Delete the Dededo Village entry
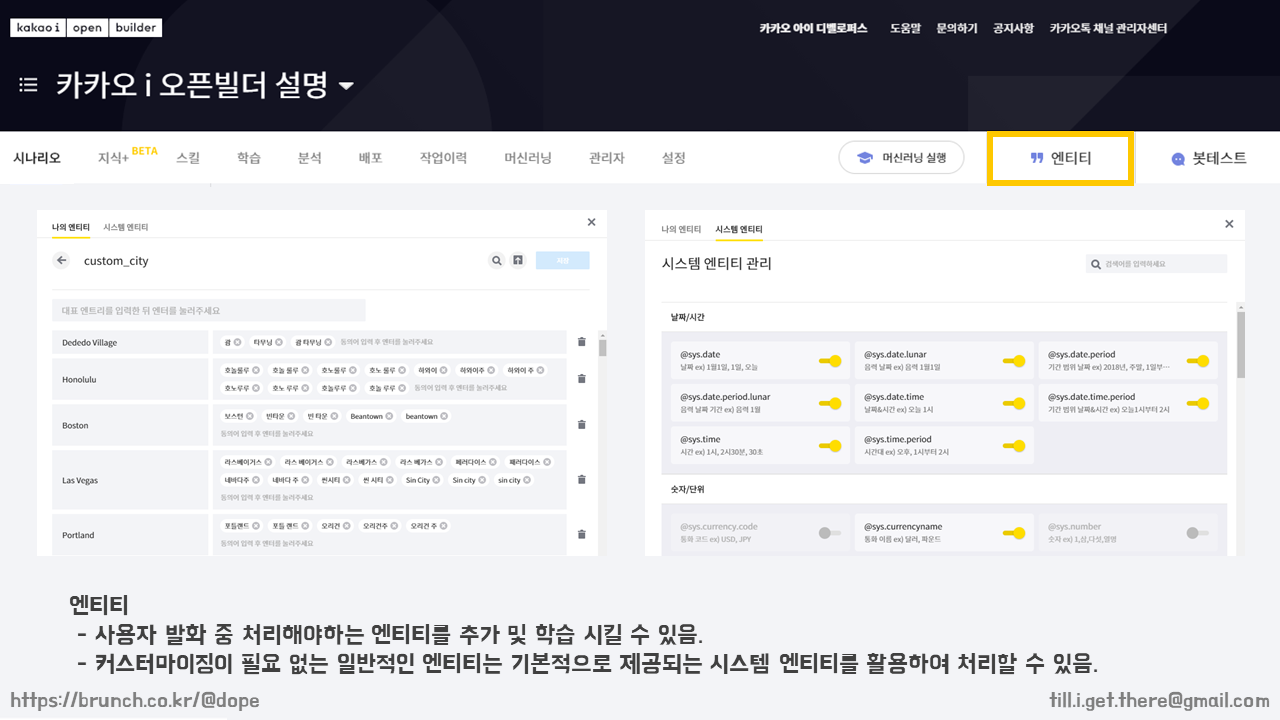 (x=582, y=342)
